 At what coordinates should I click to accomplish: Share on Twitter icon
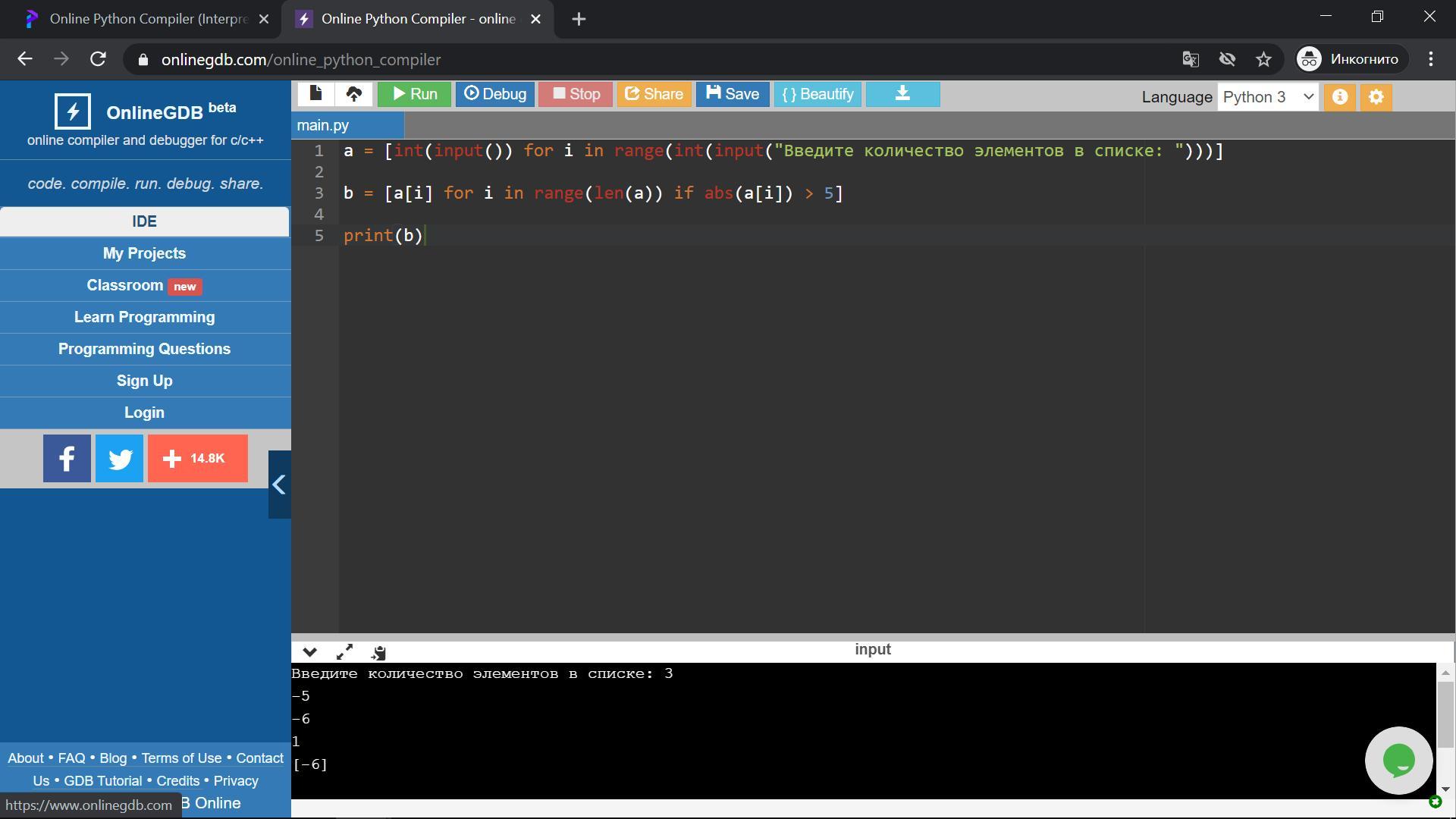119,459
